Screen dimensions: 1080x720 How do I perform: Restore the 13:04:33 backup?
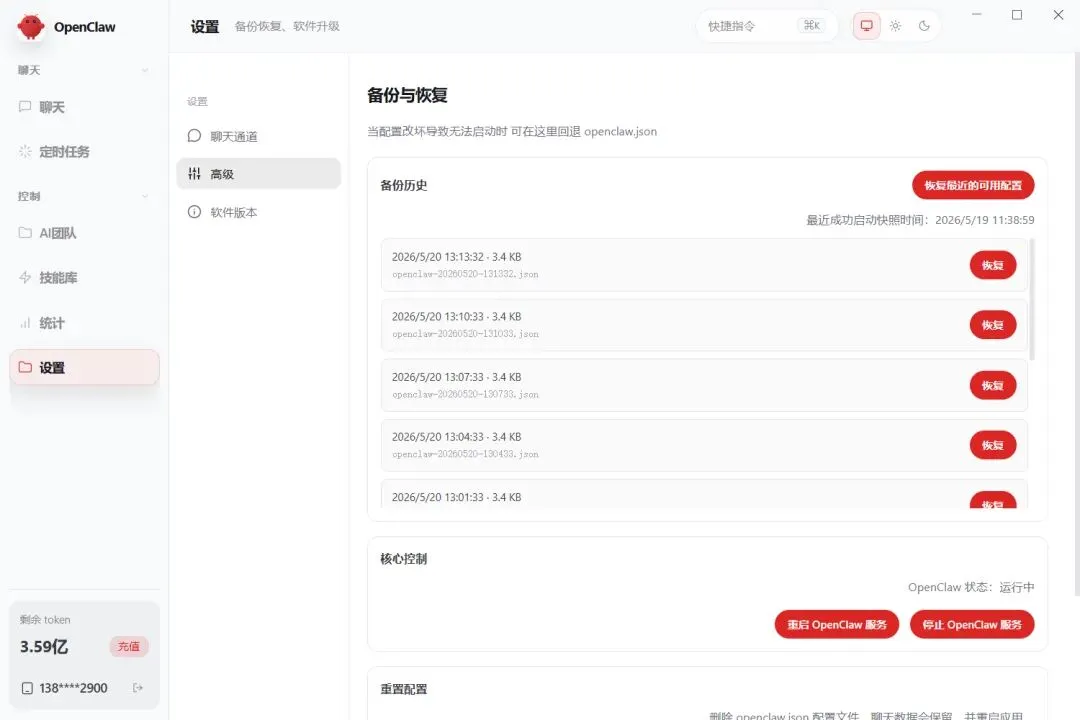point(993,446)
